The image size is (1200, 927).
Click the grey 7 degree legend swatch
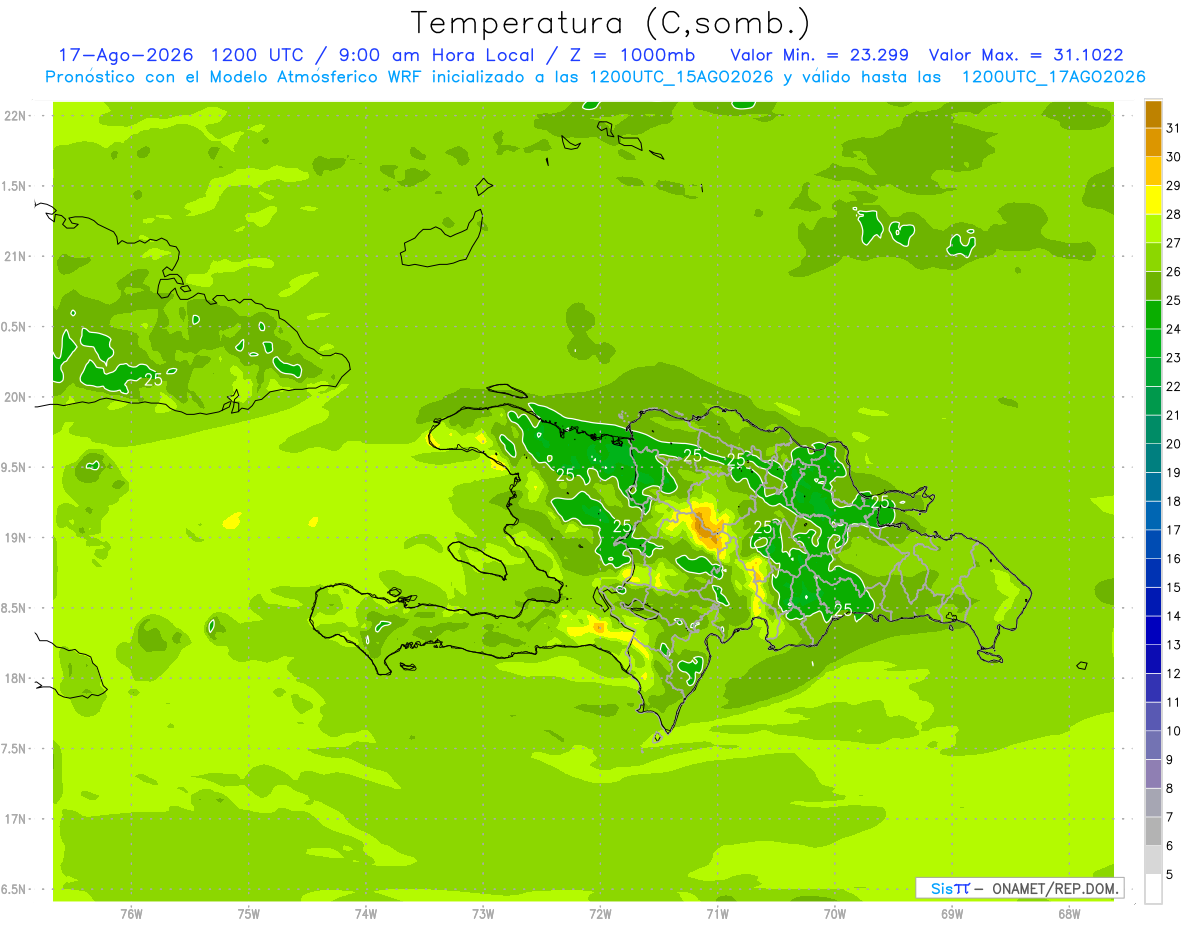click(x=1153, y=831)
